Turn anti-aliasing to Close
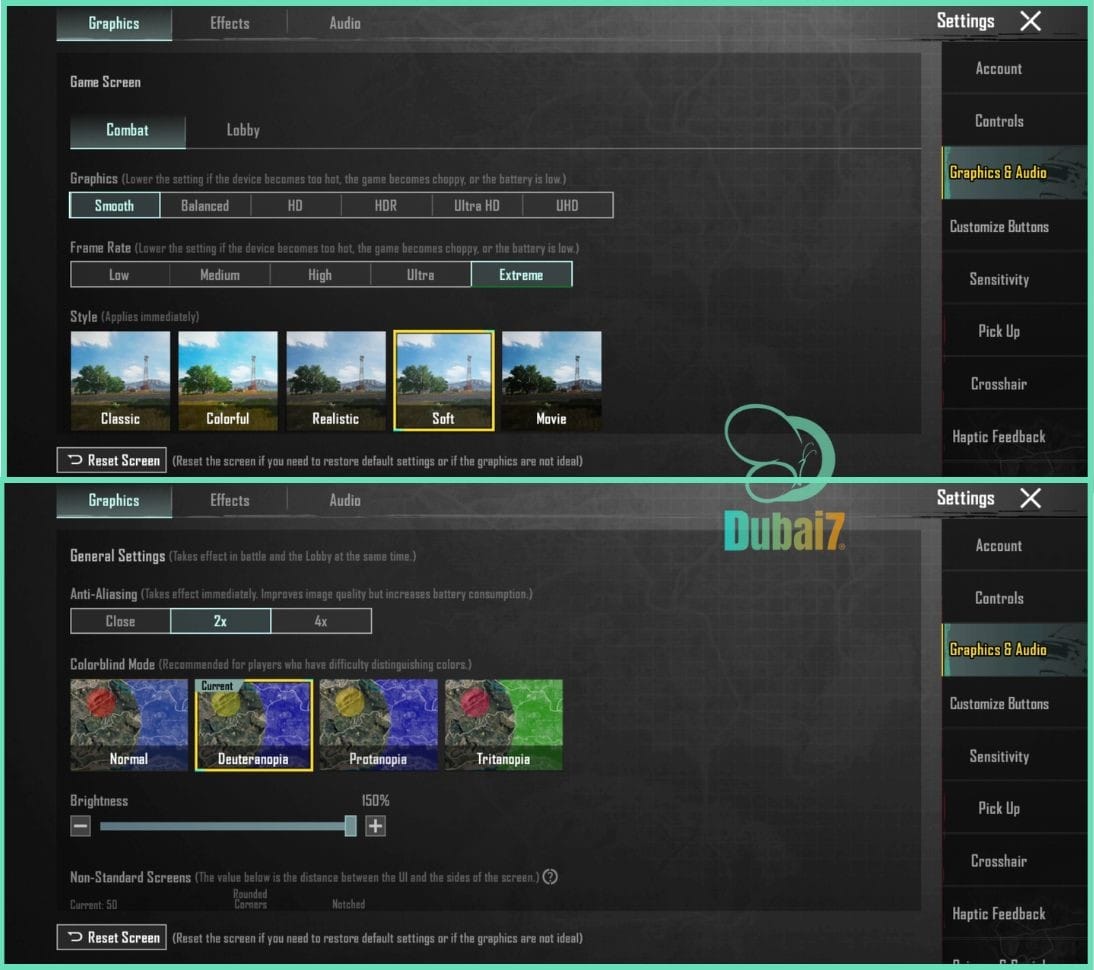 [x=120, y=620]
